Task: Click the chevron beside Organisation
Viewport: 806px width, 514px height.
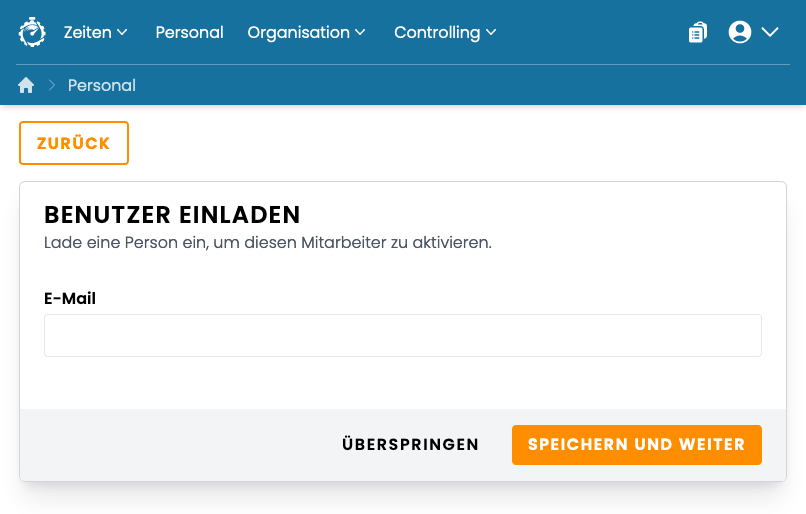Action: pos(360,32)
